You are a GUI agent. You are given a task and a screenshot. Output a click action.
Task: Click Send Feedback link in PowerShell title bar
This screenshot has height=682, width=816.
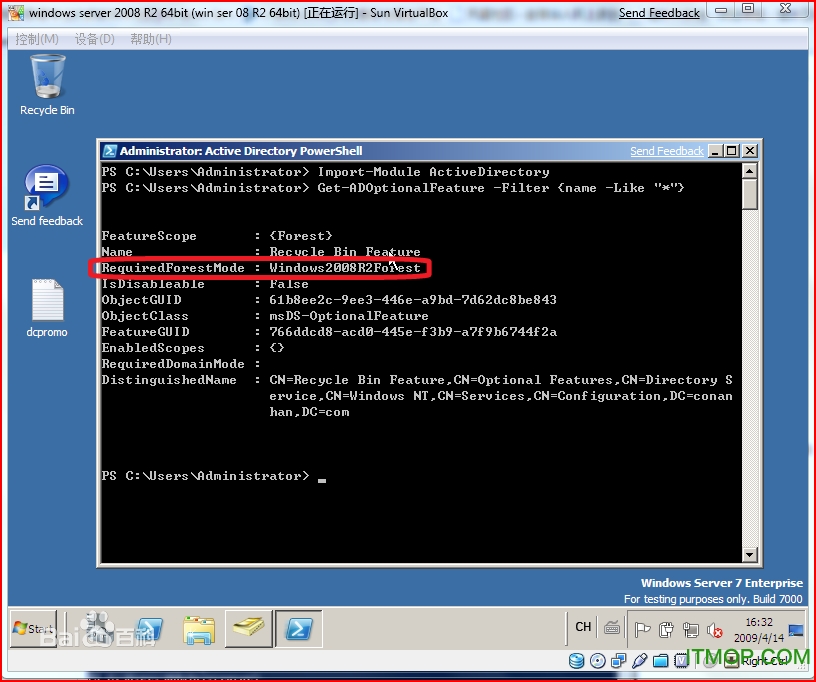pyautogui.click(x=667, y=151)
